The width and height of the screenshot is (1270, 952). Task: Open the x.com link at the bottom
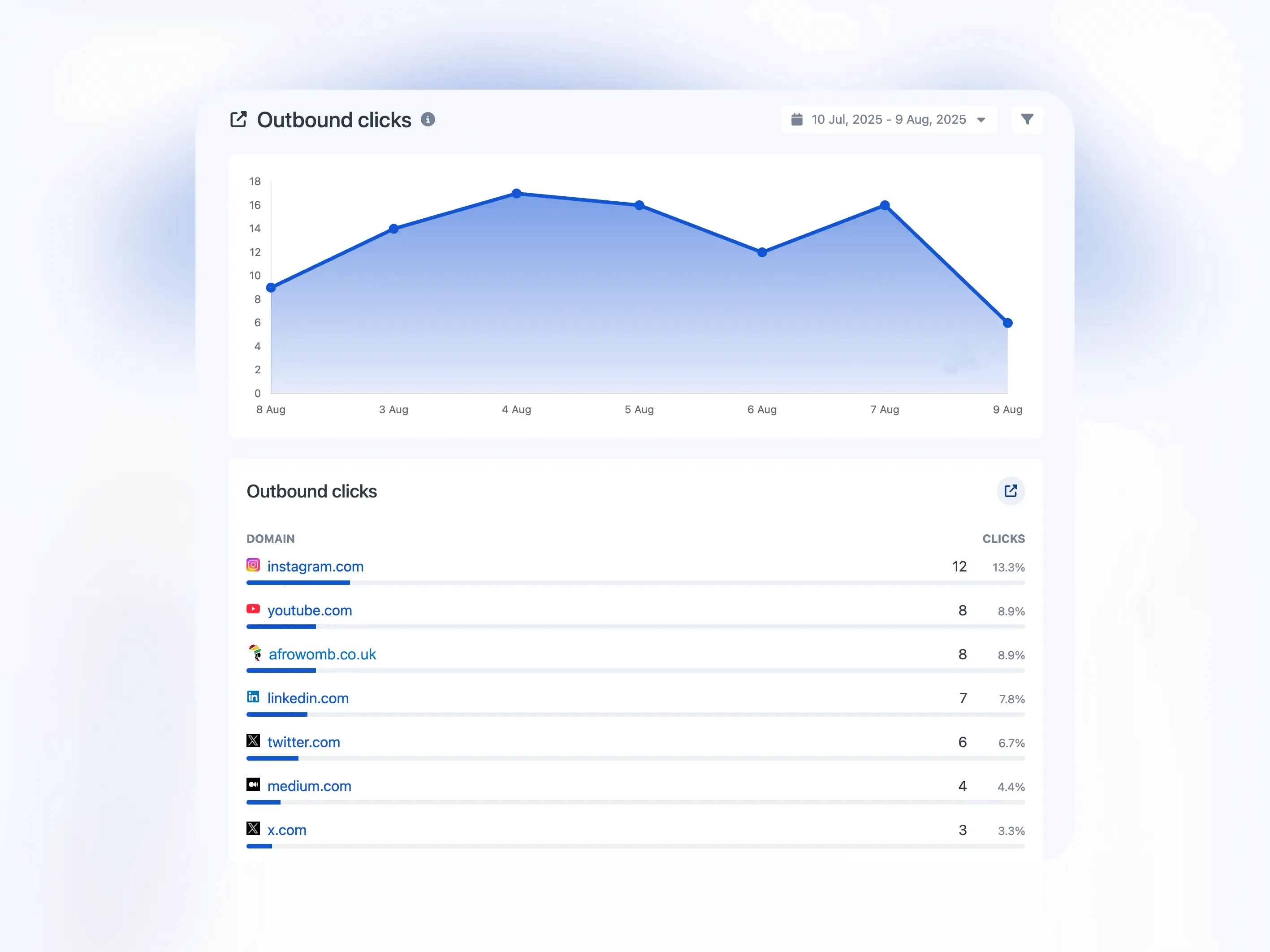pos(286,830)
